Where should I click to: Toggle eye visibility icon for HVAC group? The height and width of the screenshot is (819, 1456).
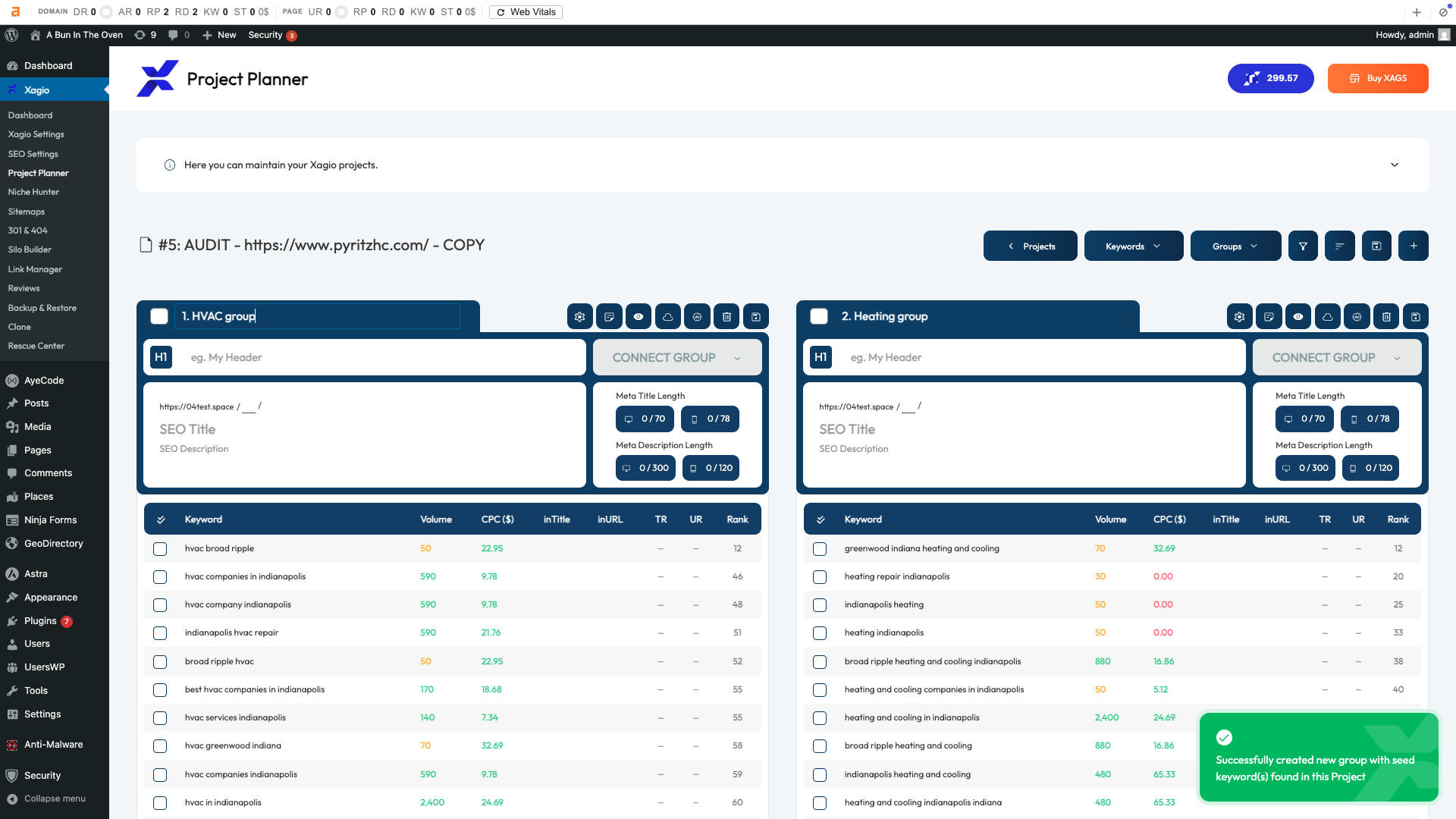(639, 317)
